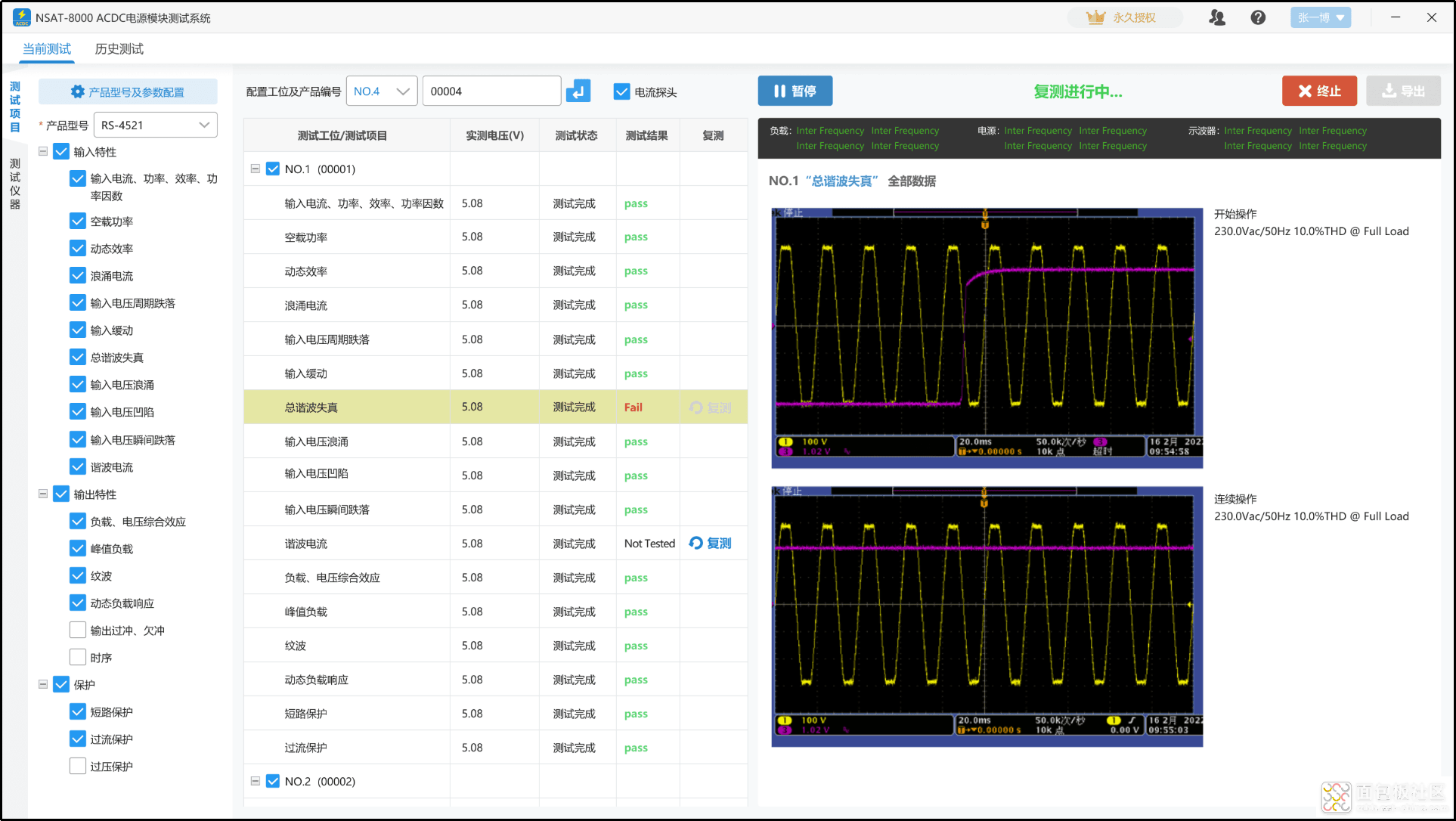The width and height of the screenshot is (1456, 821).
Task: Click the 导出 export button
Action: tap(1403, 91)
